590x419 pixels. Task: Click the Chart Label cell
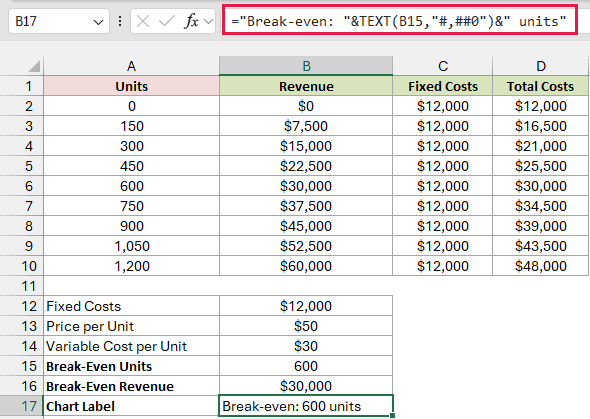pyautogui.click(x=131, y=406)
